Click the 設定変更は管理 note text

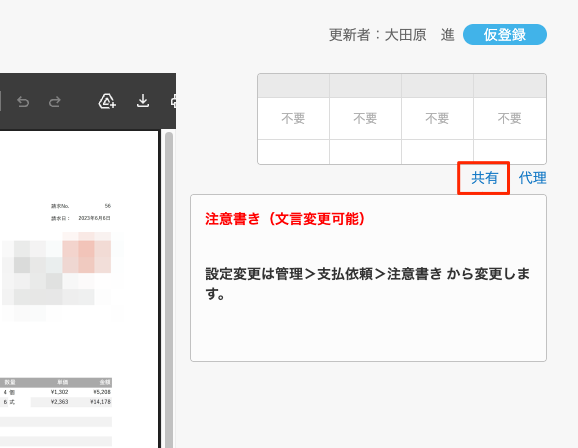[368, 284]
